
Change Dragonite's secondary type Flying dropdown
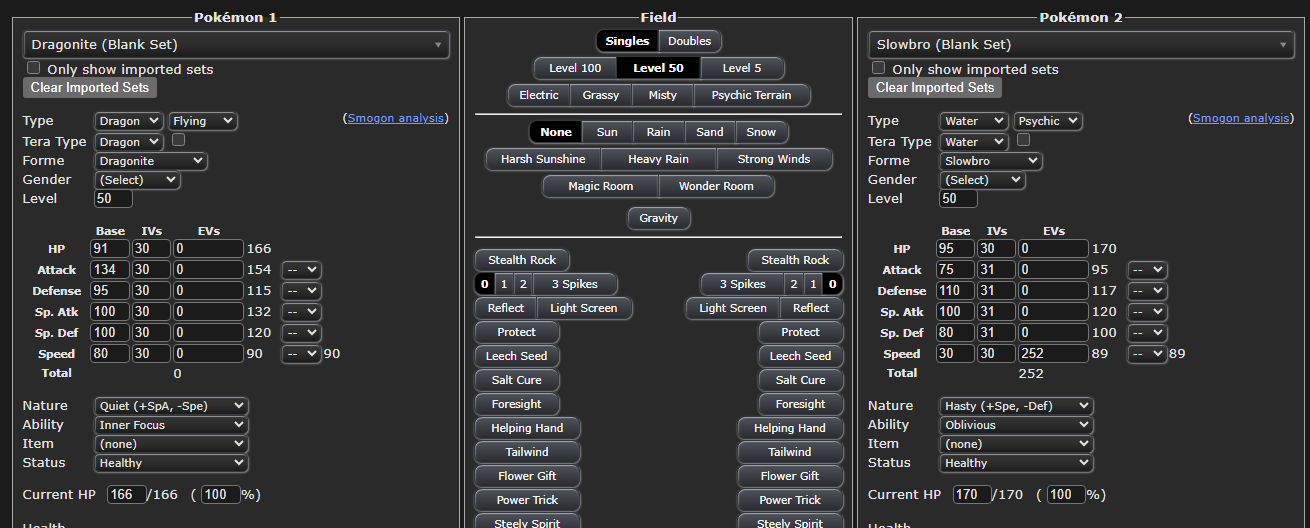203,121
